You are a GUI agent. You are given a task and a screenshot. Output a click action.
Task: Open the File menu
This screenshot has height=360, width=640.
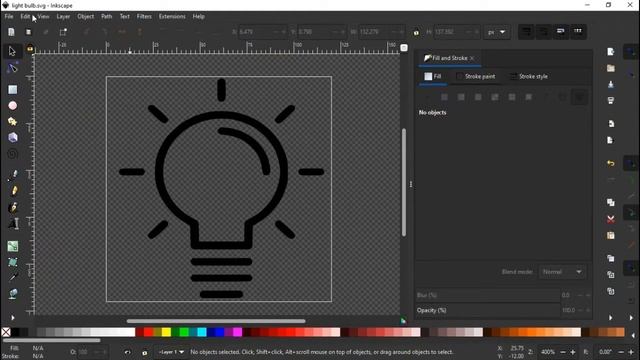point(9,17)
